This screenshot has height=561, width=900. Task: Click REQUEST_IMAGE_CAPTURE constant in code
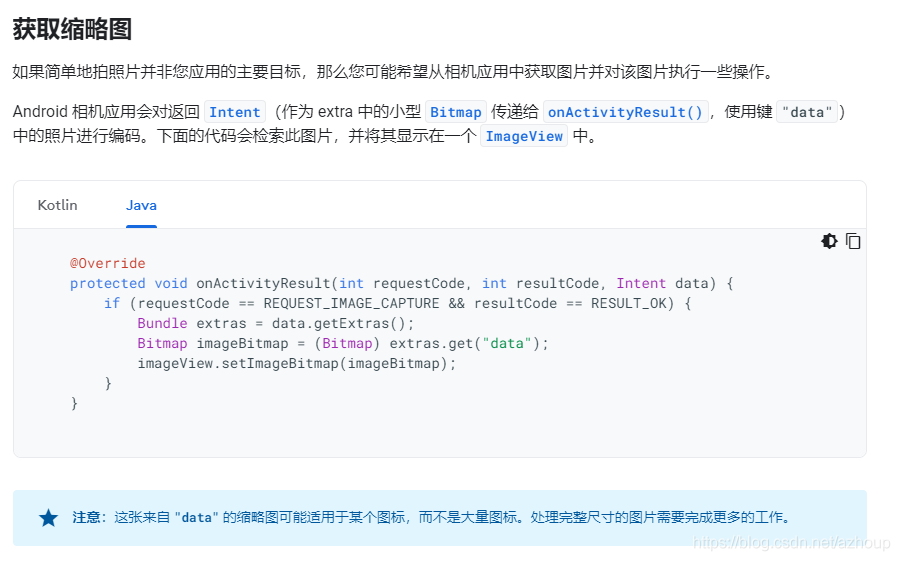click(351, 303)
